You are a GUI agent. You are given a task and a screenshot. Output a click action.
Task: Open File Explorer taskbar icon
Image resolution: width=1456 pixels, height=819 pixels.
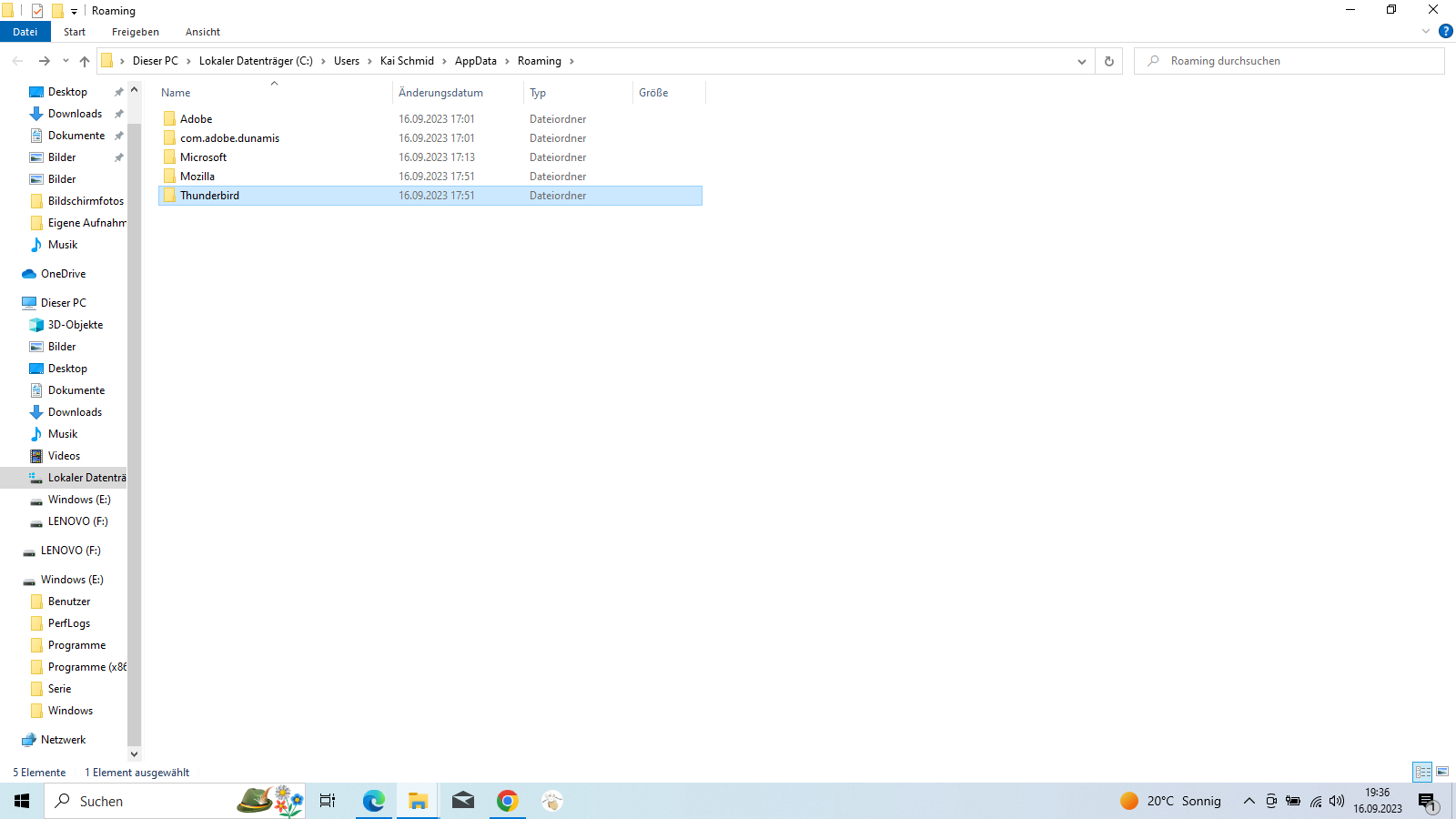point(418,801)
